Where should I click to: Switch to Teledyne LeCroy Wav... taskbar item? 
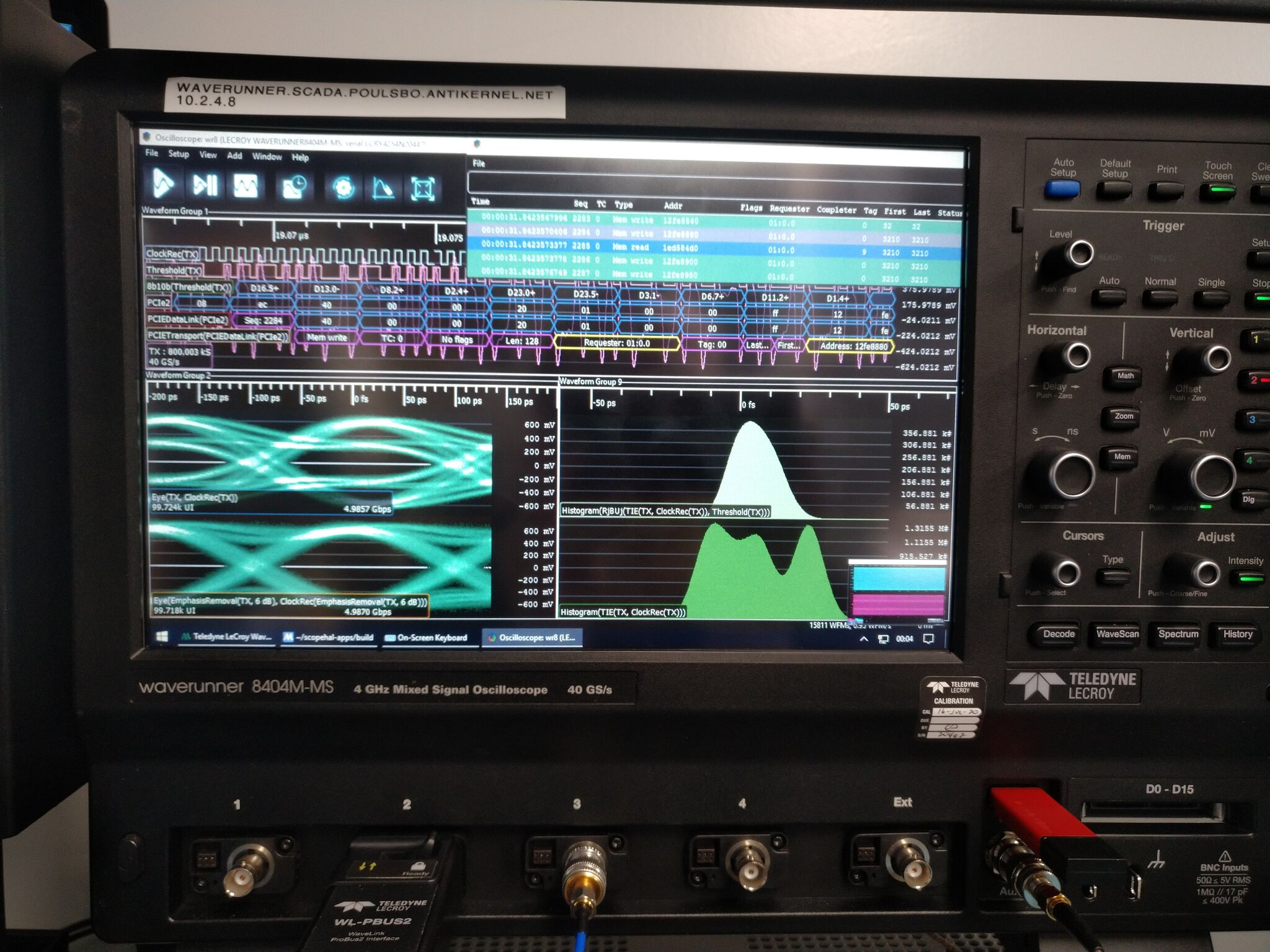pyautogui.click(x=226, y=637)
